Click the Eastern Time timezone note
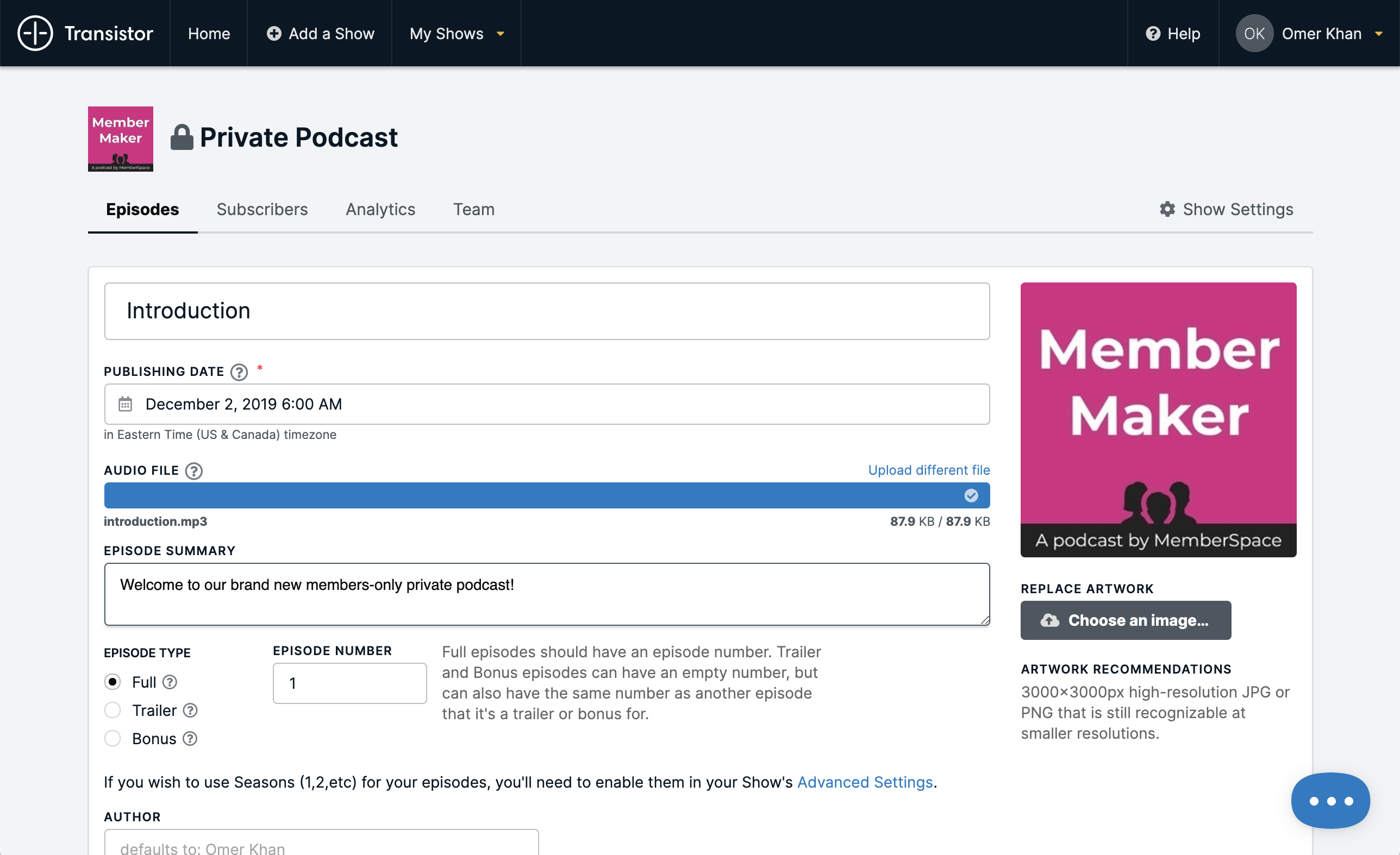This screenshot has width=1400, height=855. point(220,435)
